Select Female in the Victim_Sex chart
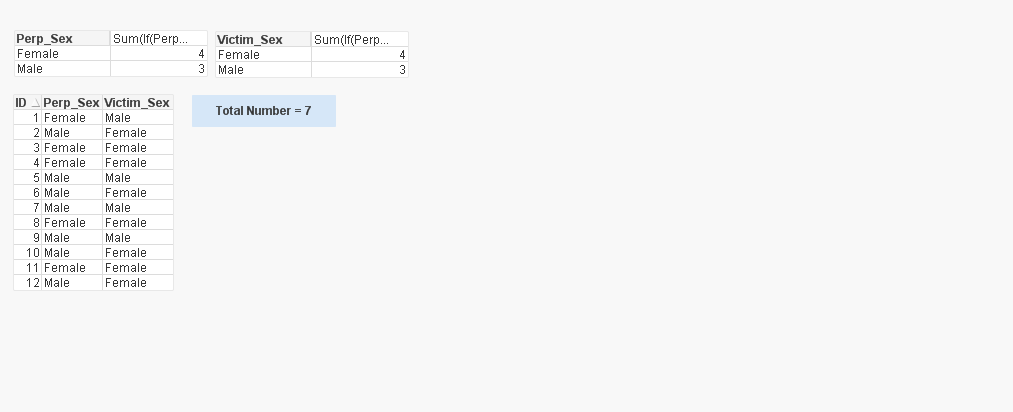 [x=240, y=55]
